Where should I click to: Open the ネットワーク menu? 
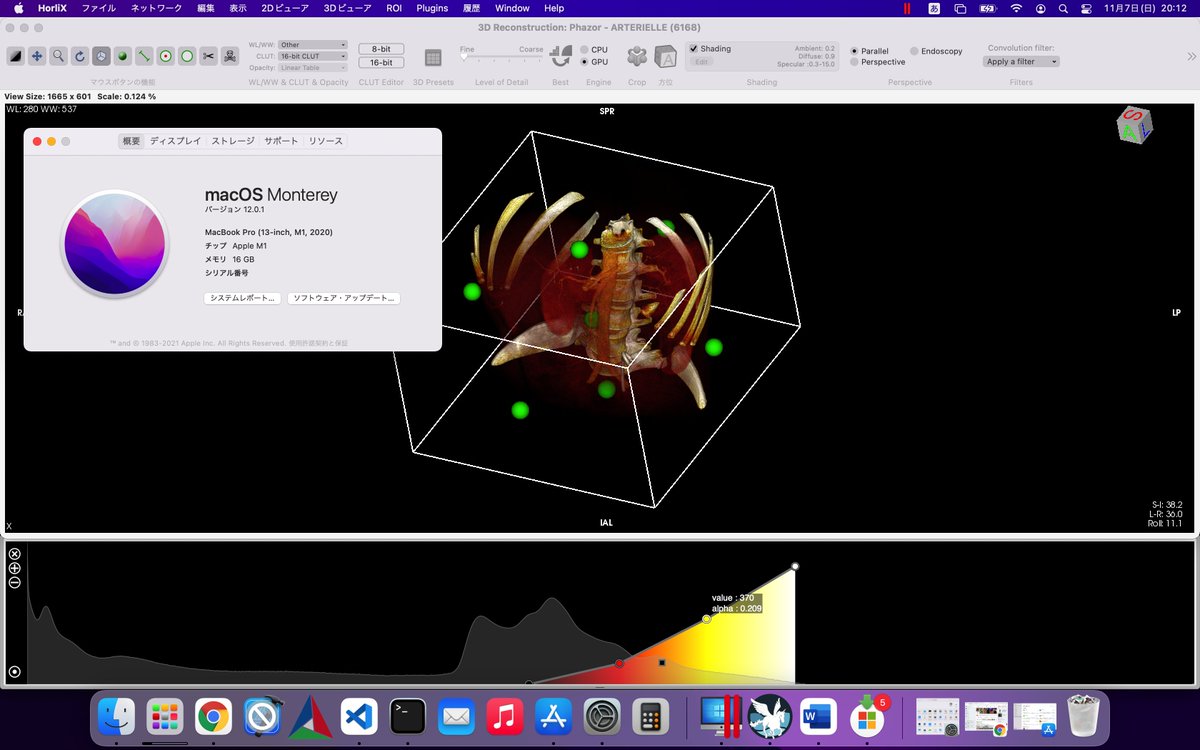point(156,8)
